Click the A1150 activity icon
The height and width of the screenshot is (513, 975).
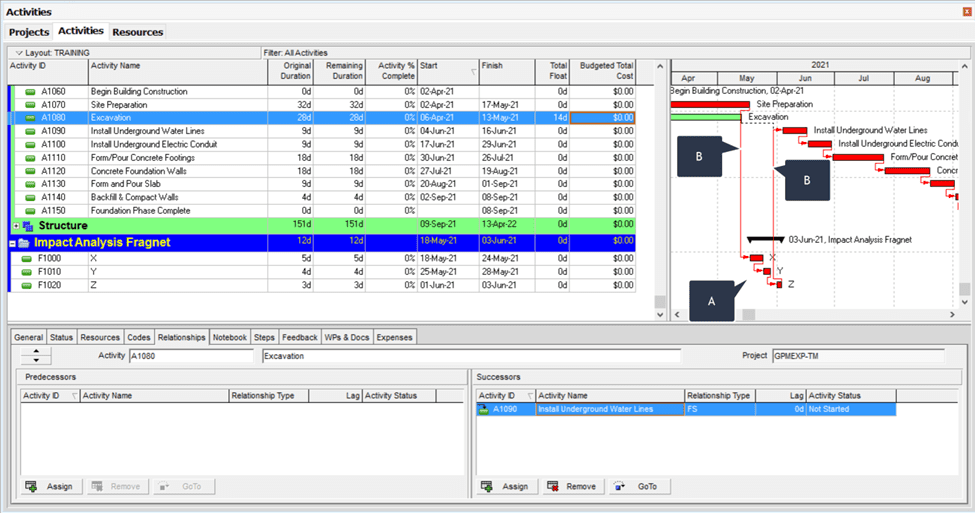tap(30, 211)
